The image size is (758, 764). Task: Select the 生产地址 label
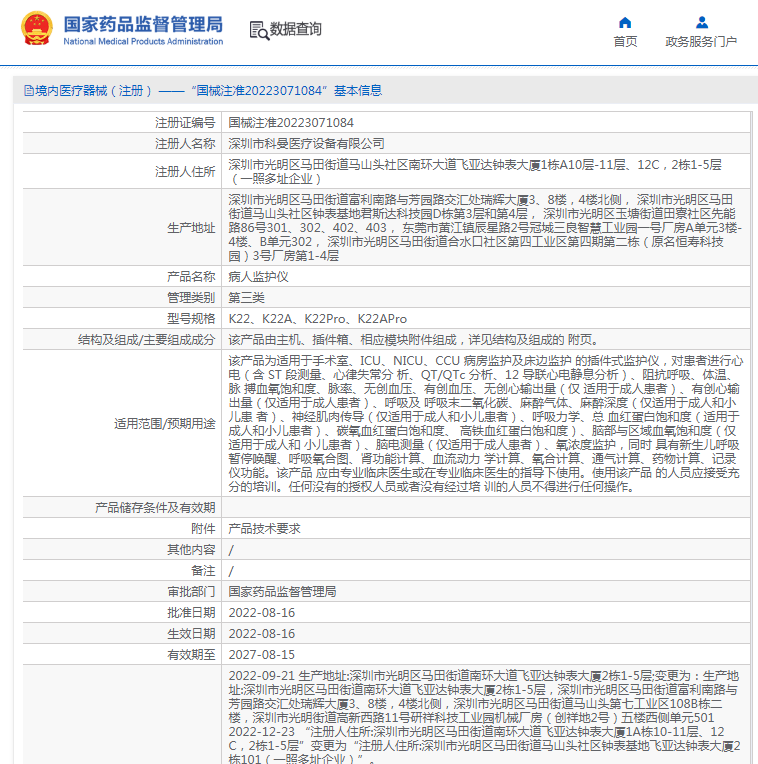point(191,228)
